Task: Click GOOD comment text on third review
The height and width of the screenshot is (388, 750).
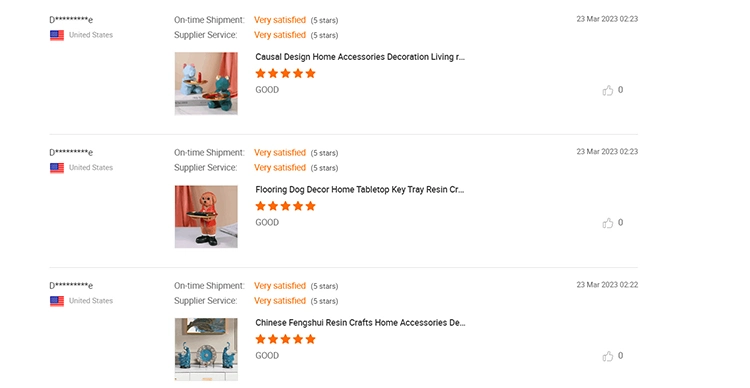Action: 267,355
